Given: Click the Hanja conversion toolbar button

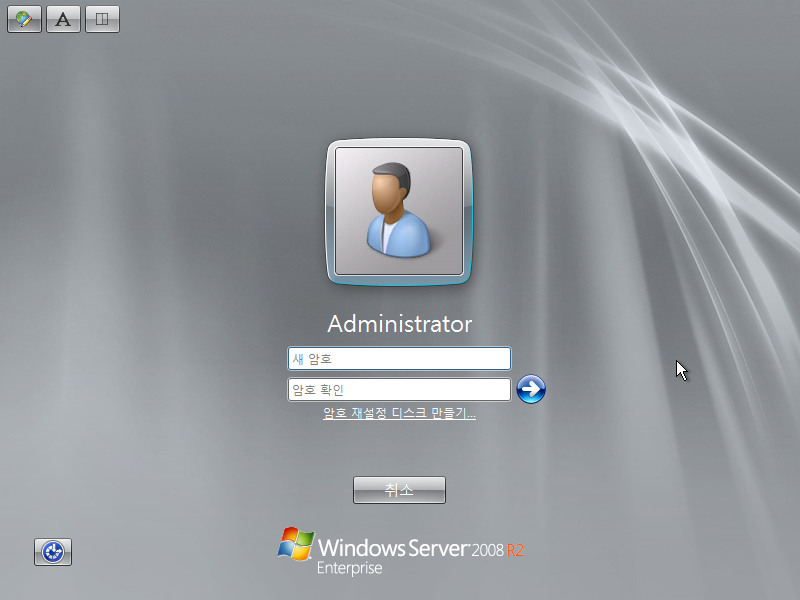Looking at the screenshot, I should [x=103, y=19].
